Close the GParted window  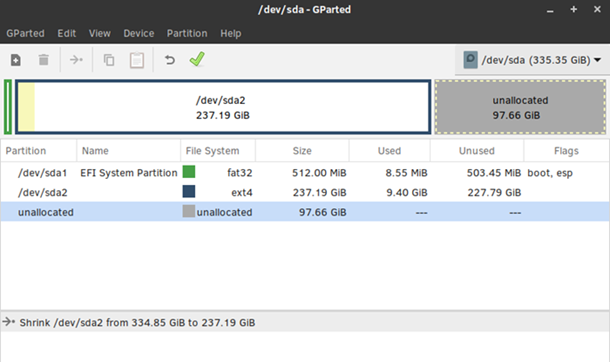coord(597,9)
